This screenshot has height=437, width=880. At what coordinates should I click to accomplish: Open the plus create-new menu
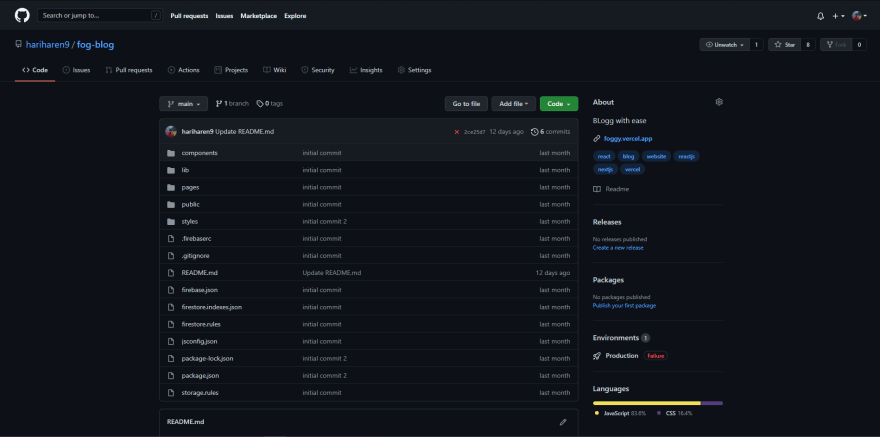(x=838, y=16)
